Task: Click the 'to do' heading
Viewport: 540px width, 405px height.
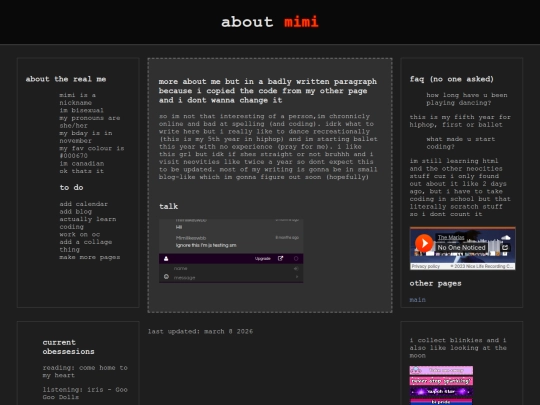Action: click(x=71, y=187)
